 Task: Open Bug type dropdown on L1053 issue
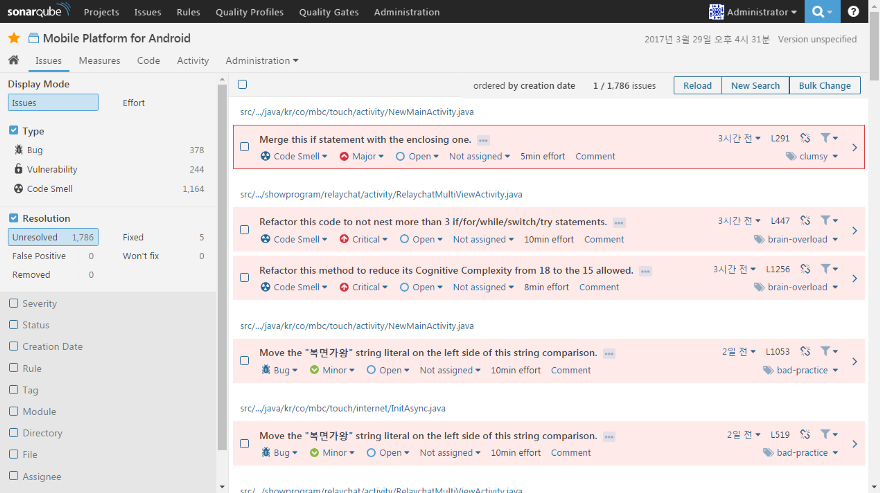click(279, 370)
